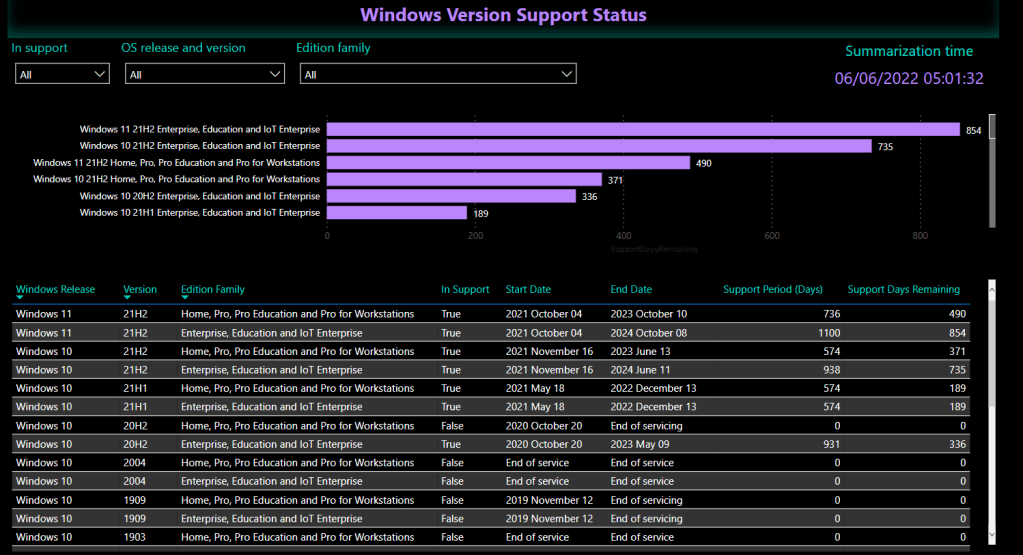The width and height of the screenshot is (1023, 555).
Task: Click sort arrow under Version header
Action: [128, 297]
